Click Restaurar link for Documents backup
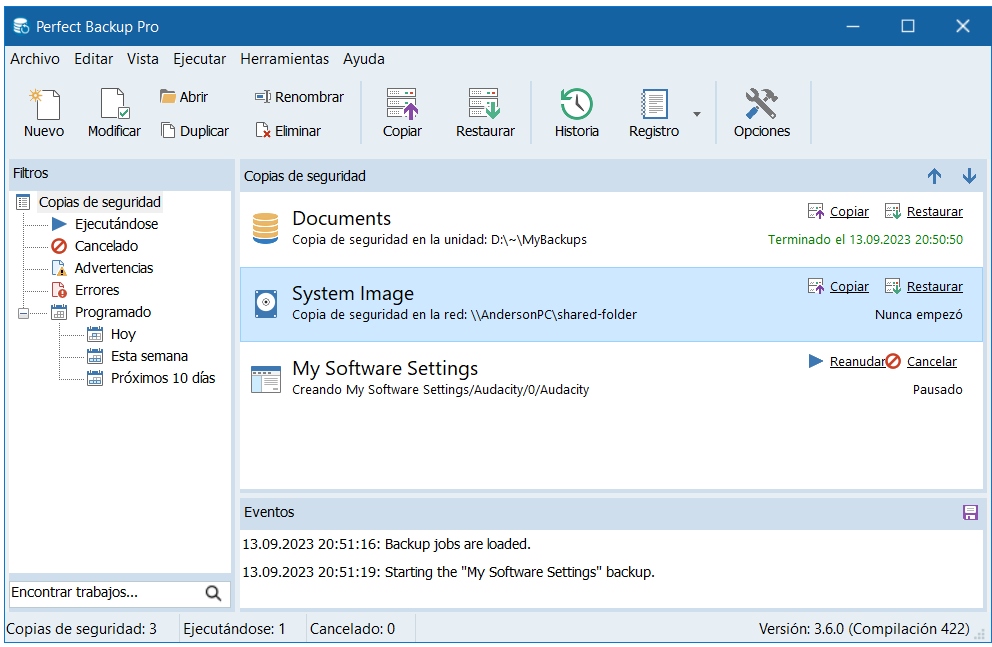The image size is (992, 647). click(934, 212)
